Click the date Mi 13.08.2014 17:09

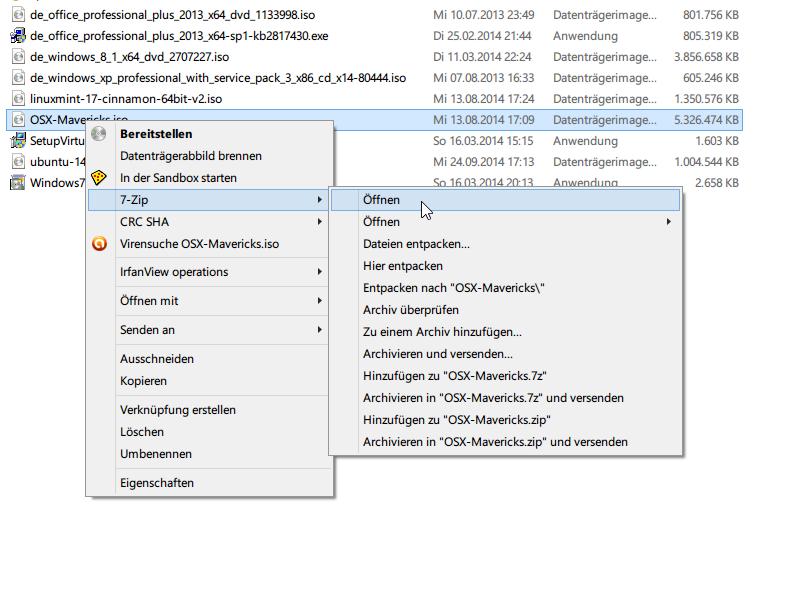pyautogui.click(x=484, y=120)
